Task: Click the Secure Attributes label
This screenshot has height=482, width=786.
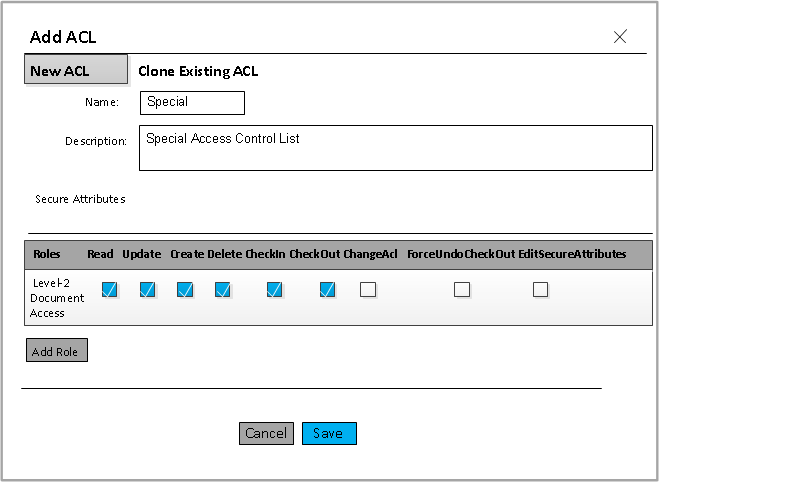Action: click(80, 199)
